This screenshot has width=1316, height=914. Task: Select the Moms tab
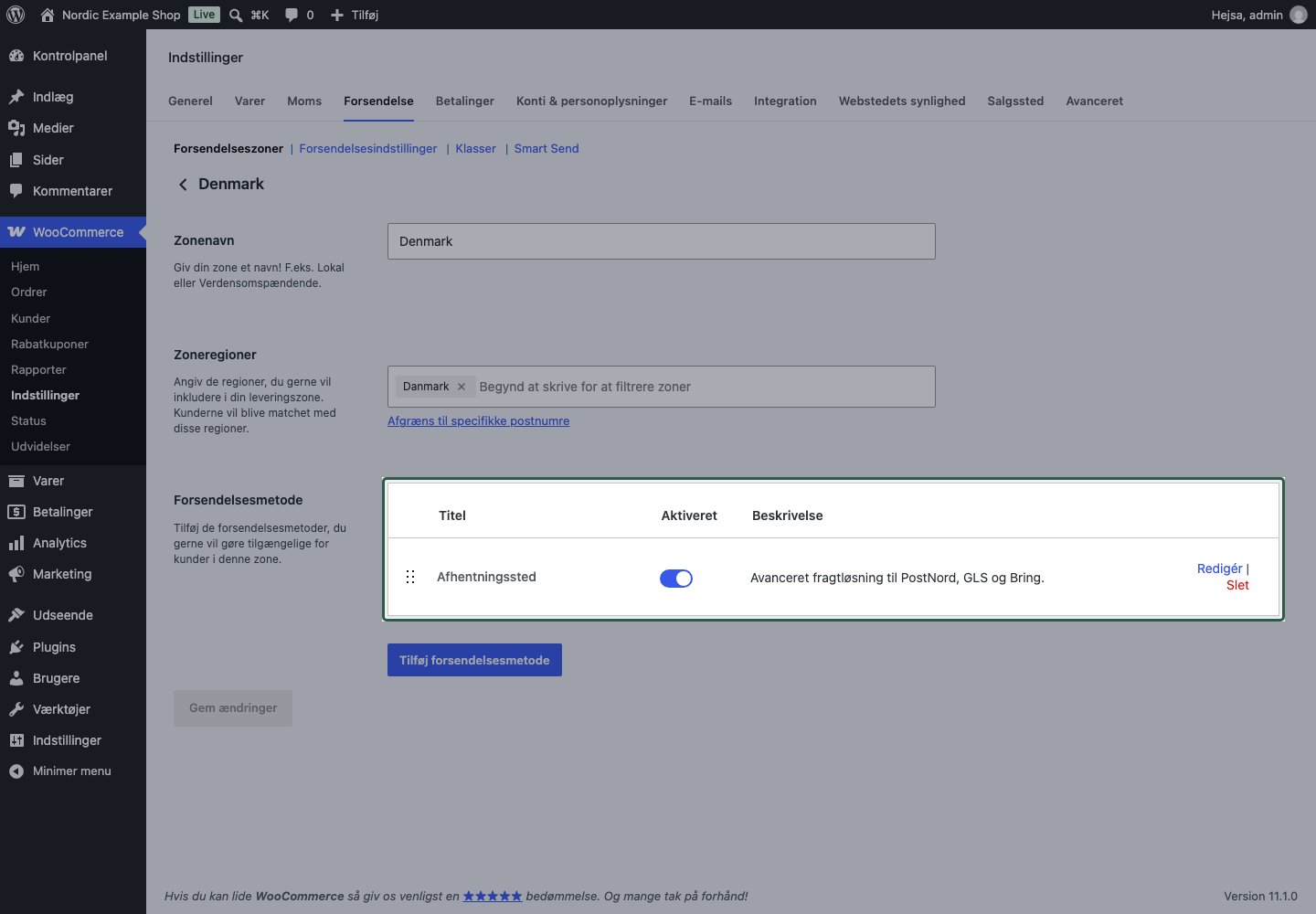pos(304,101)
